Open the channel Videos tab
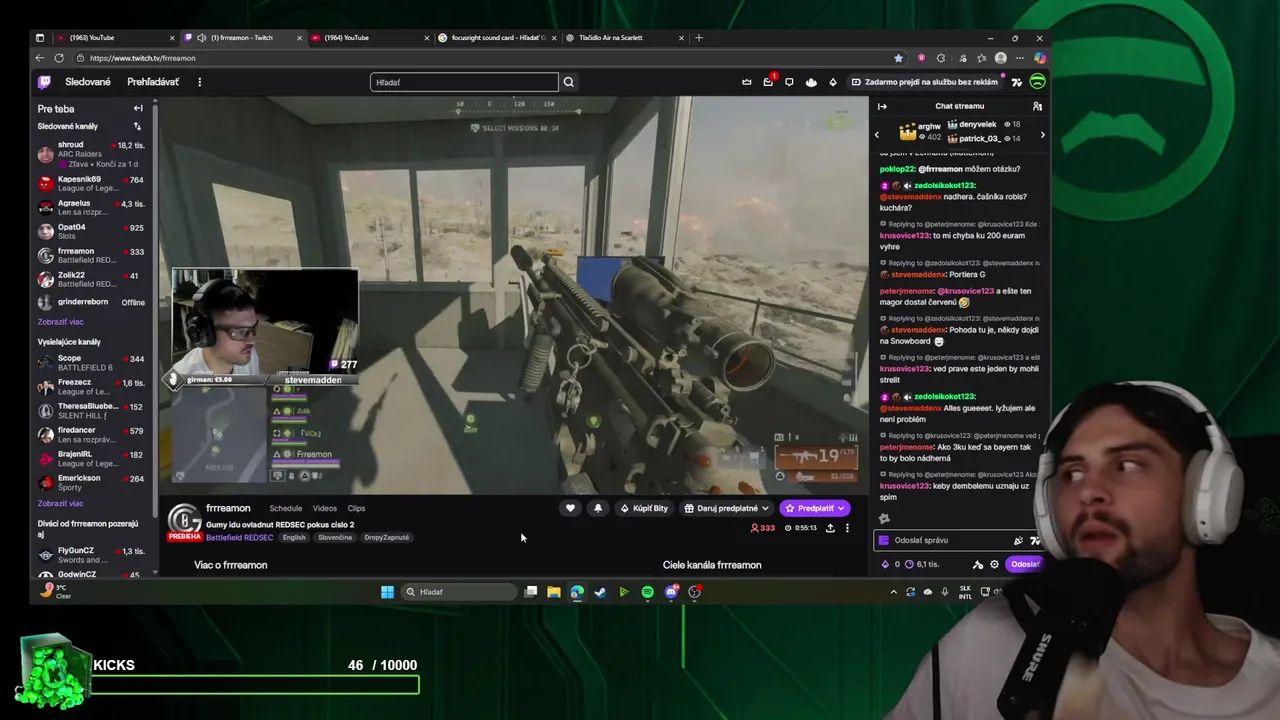This screenshot has width=1280, height=720. (325, 508)
